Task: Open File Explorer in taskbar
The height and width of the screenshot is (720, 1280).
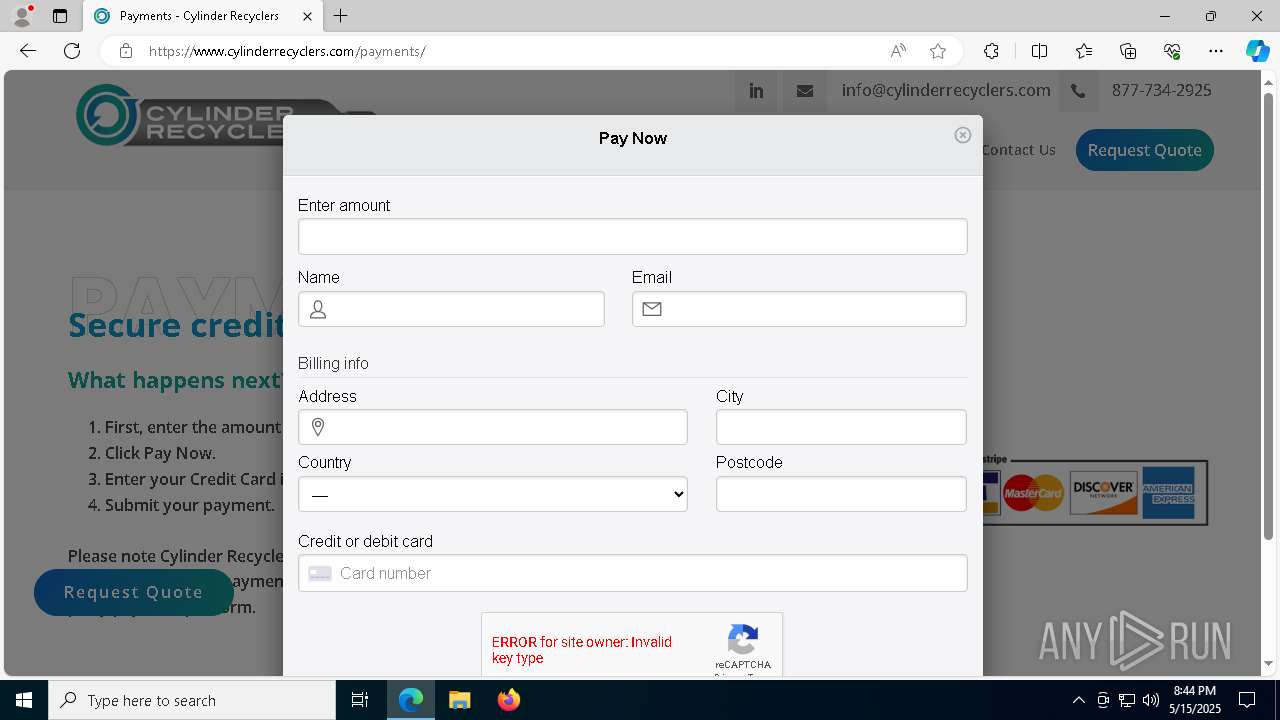Action: pyautogui.click(x=459, y=700)
